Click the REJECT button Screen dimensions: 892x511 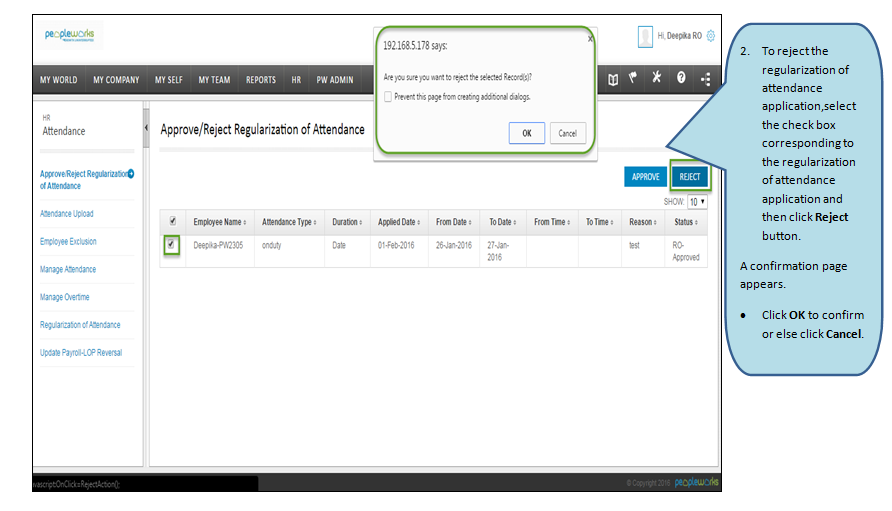pyautogui.click(x=690, y=176)
